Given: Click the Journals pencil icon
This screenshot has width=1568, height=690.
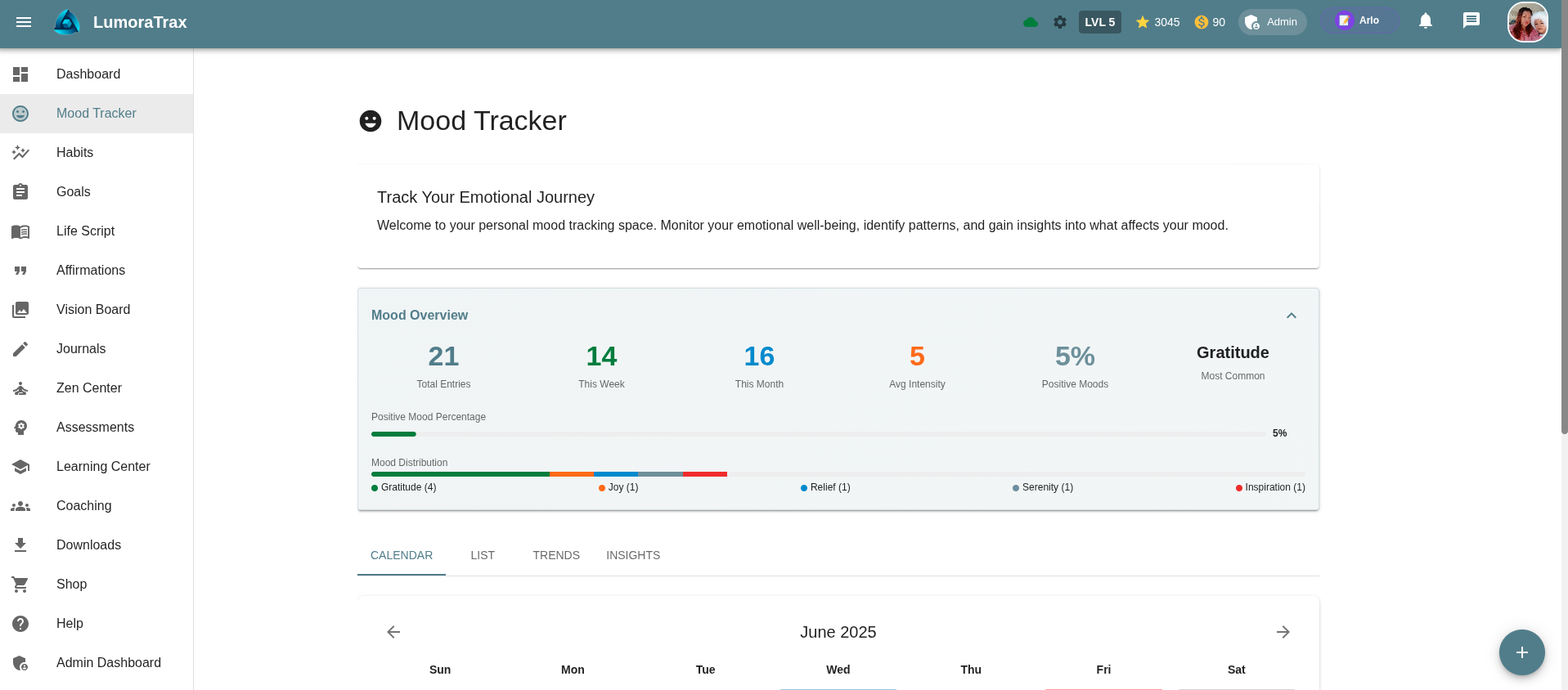Looking at the screenshot, I should tap(20, 349).
